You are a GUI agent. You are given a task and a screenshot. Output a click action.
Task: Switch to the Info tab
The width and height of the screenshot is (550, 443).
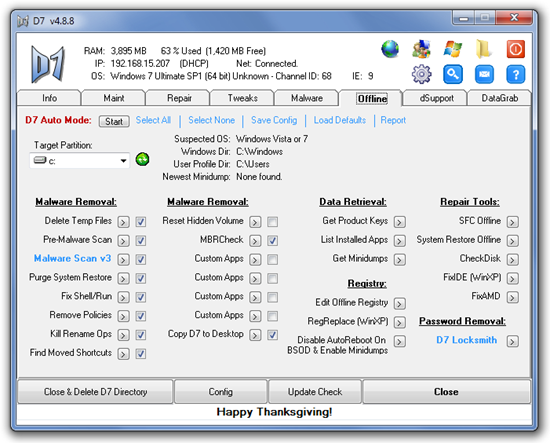(49, 98)
